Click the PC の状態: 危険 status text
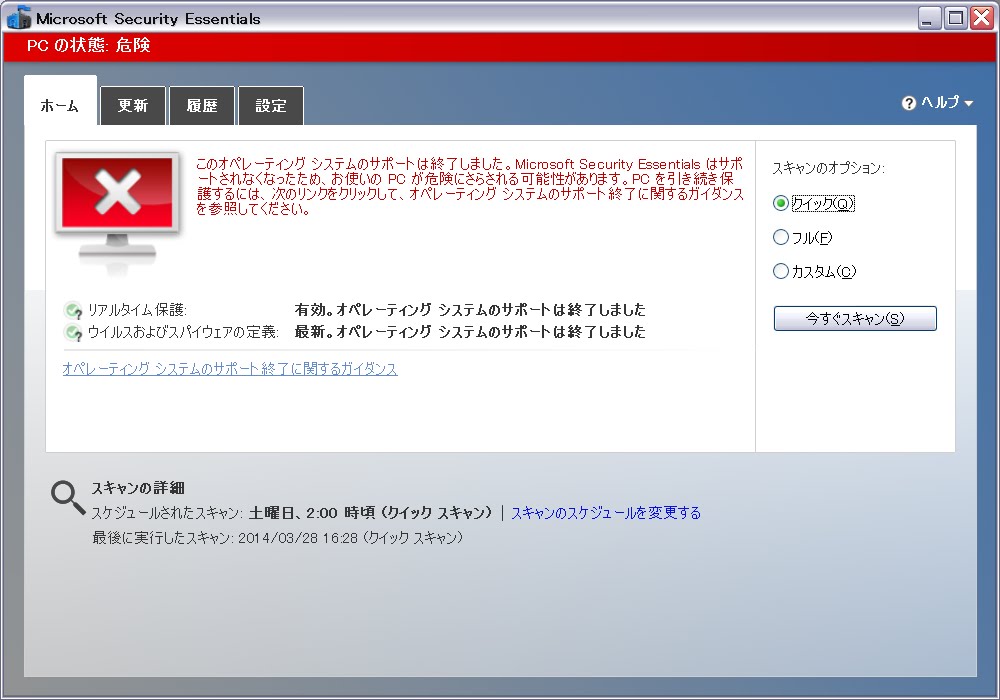This screenshot has width=1000, height=700. tap(89, 45)
